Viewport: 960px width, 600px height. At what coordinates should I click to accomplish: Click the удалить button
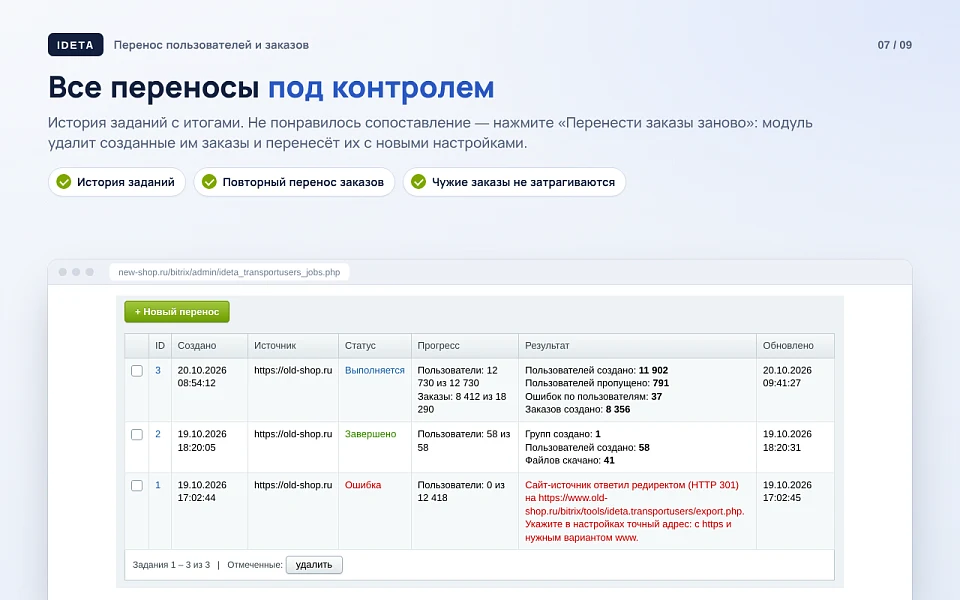click(314, 564)
